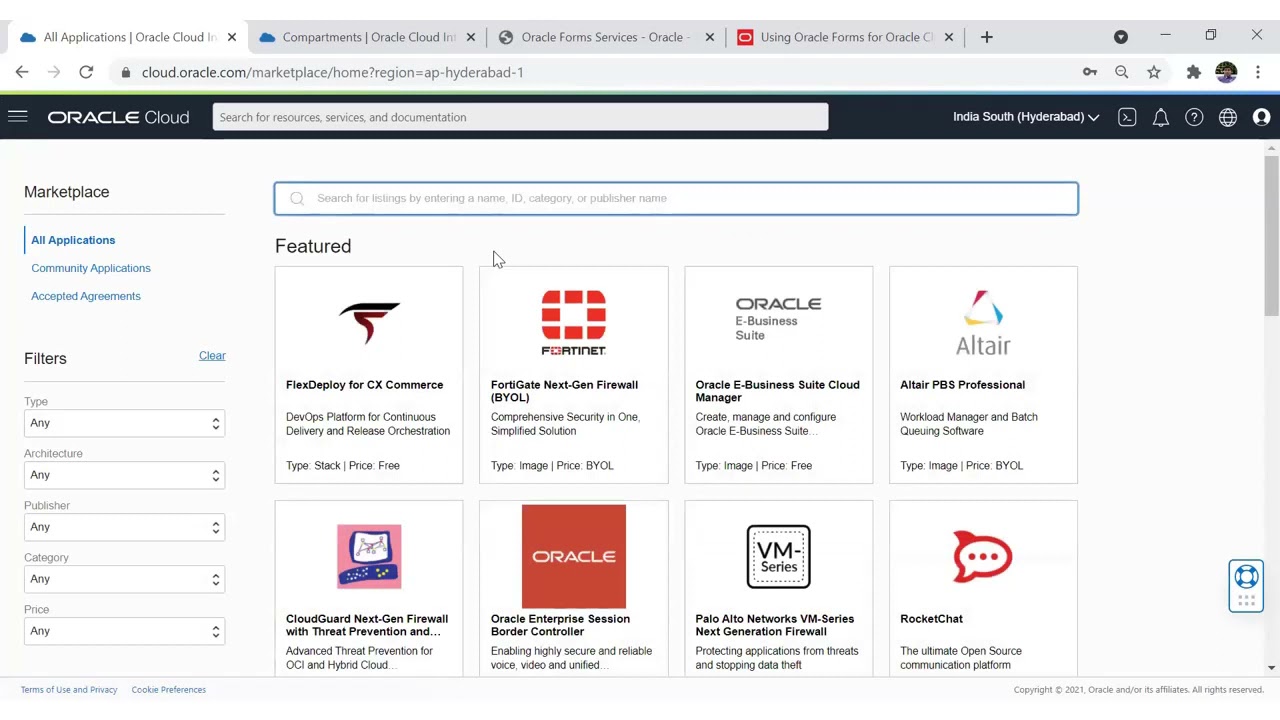
Task: Open a new browser tab
Action: pyautogui.click(x=986, y=37)
